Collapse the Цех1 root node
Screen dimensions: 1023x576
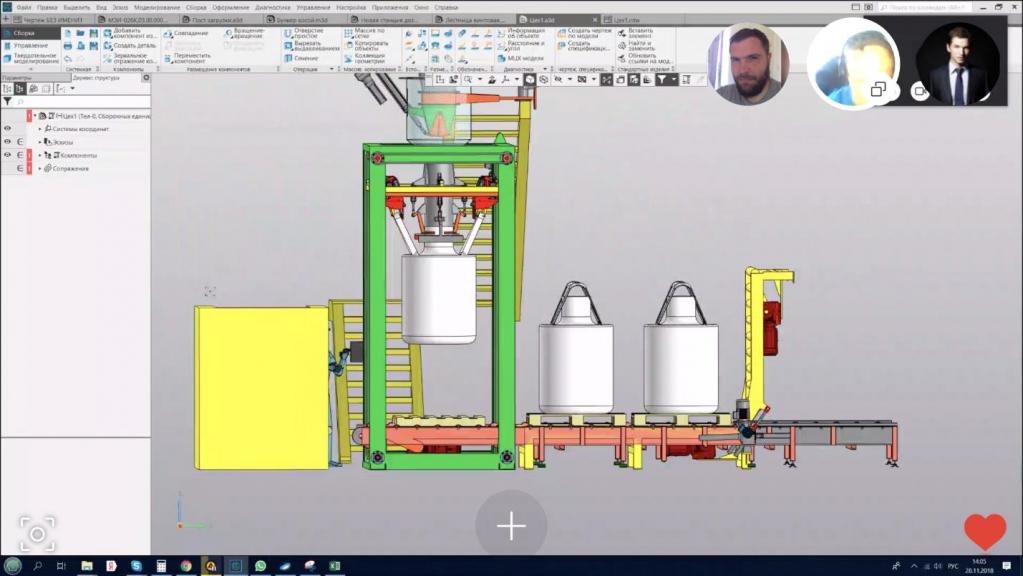[35, 115]
